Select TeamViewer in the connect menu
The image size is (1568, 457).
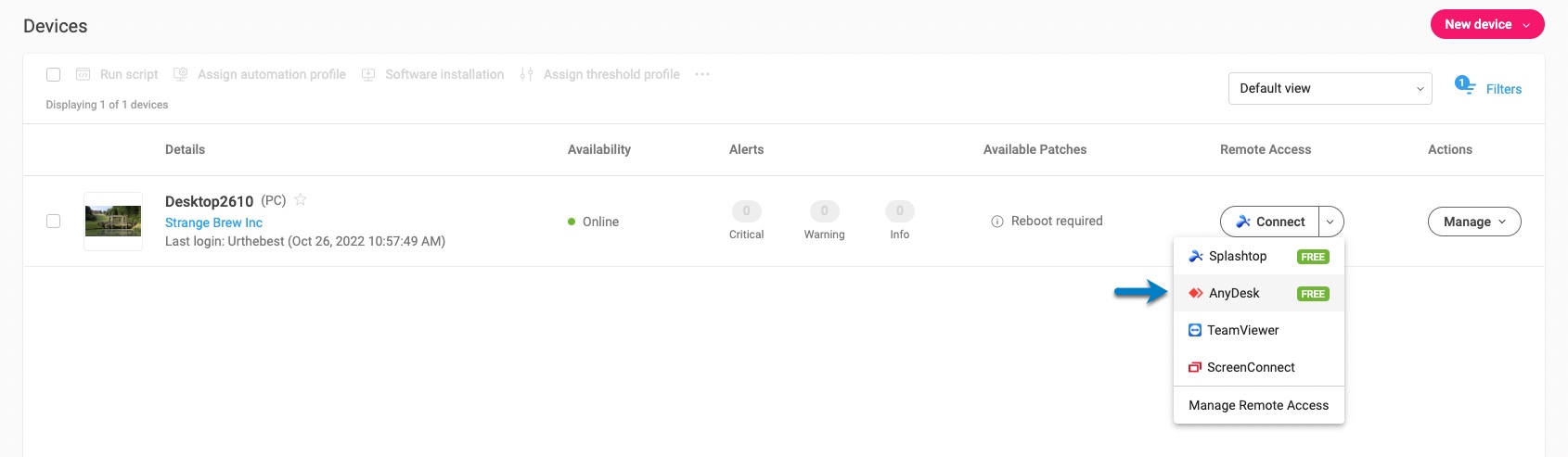(x=1242, y=330)
